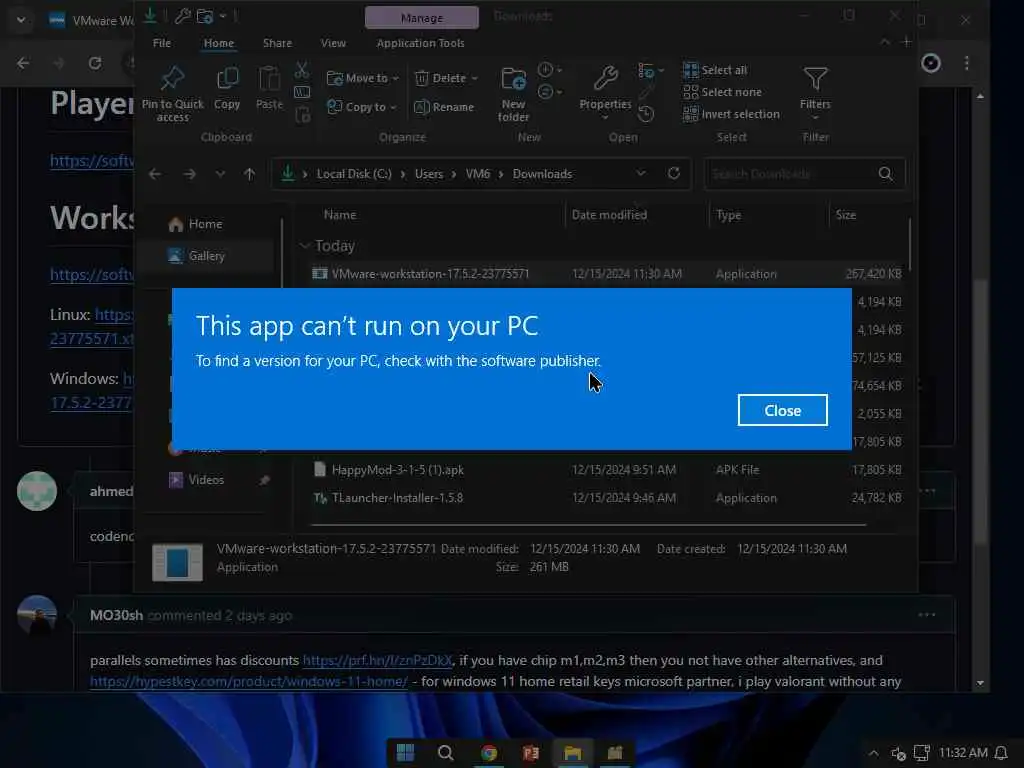Open Windows Start menu

406,753
